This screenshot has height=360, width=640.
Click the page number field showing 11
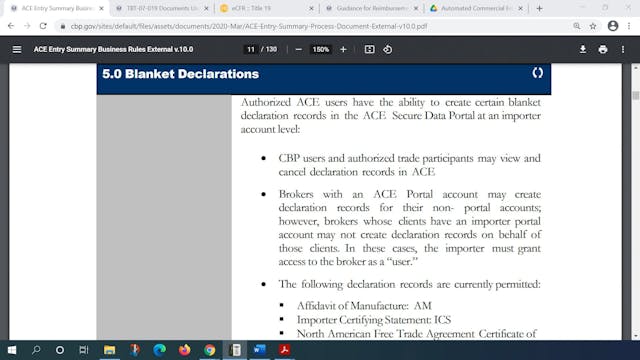point(251,49)
